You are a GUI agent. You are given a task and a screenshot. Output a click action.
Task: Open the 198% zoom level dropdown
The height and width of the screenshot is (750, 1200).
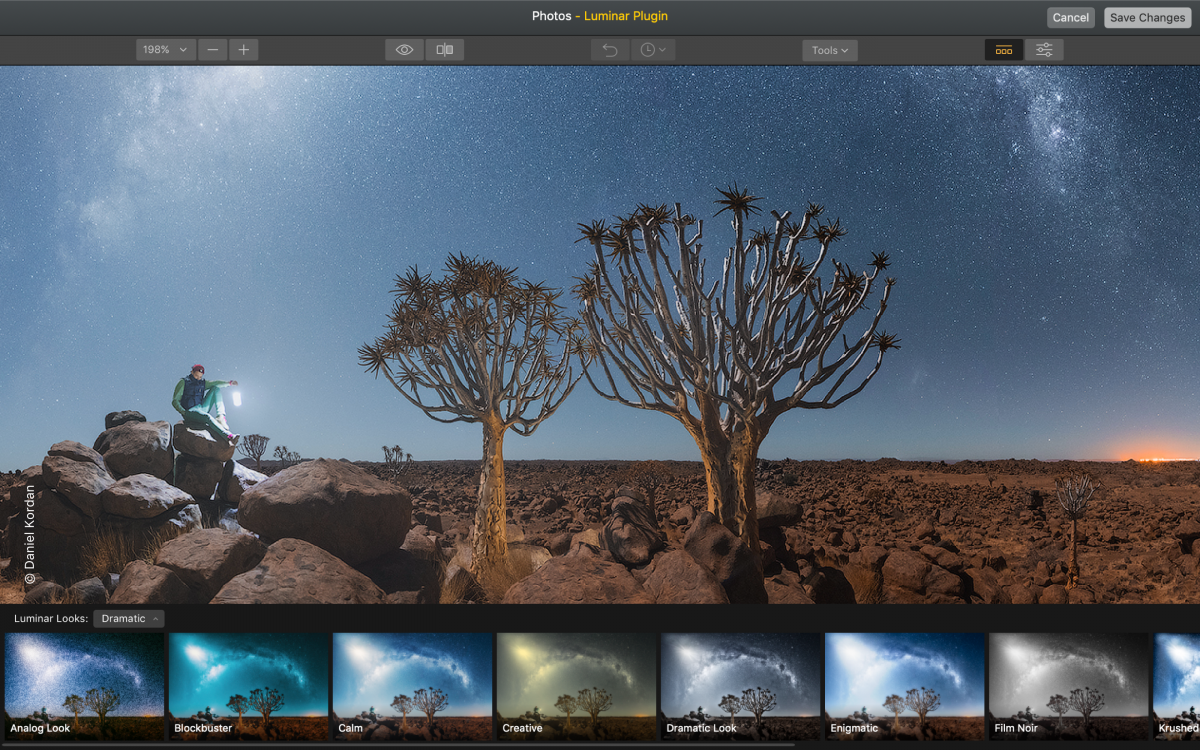(x=165, y=50)
